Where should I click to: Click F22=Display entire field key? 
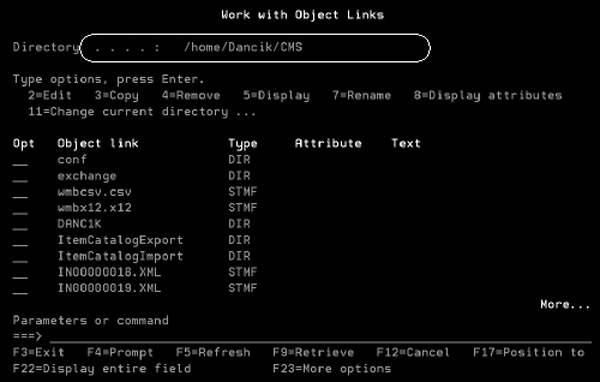coord(102,369)
